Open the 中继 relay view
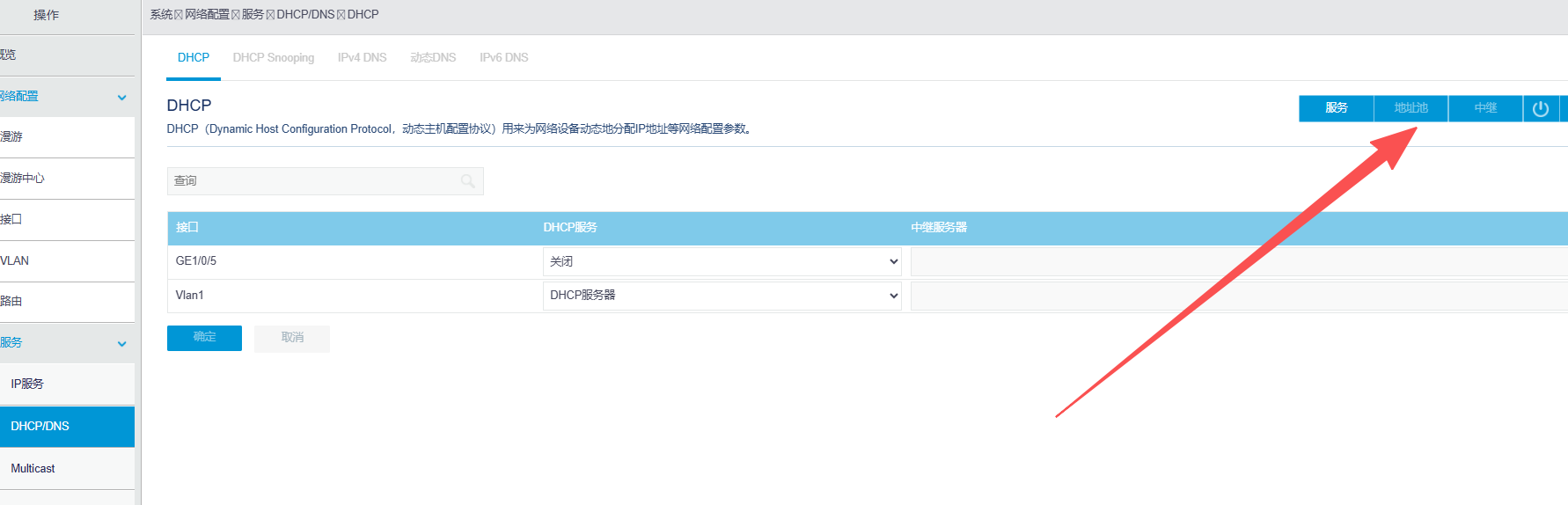The width and height of the screenshot is (1568, 505). [x=1485, y=108]
